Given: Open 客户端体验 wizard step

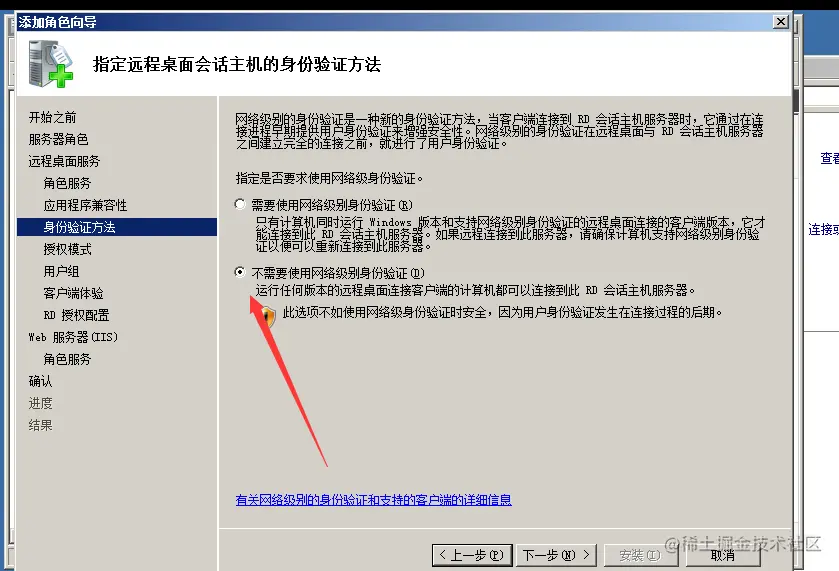Looking at the screenshot, I should point(73,293).
